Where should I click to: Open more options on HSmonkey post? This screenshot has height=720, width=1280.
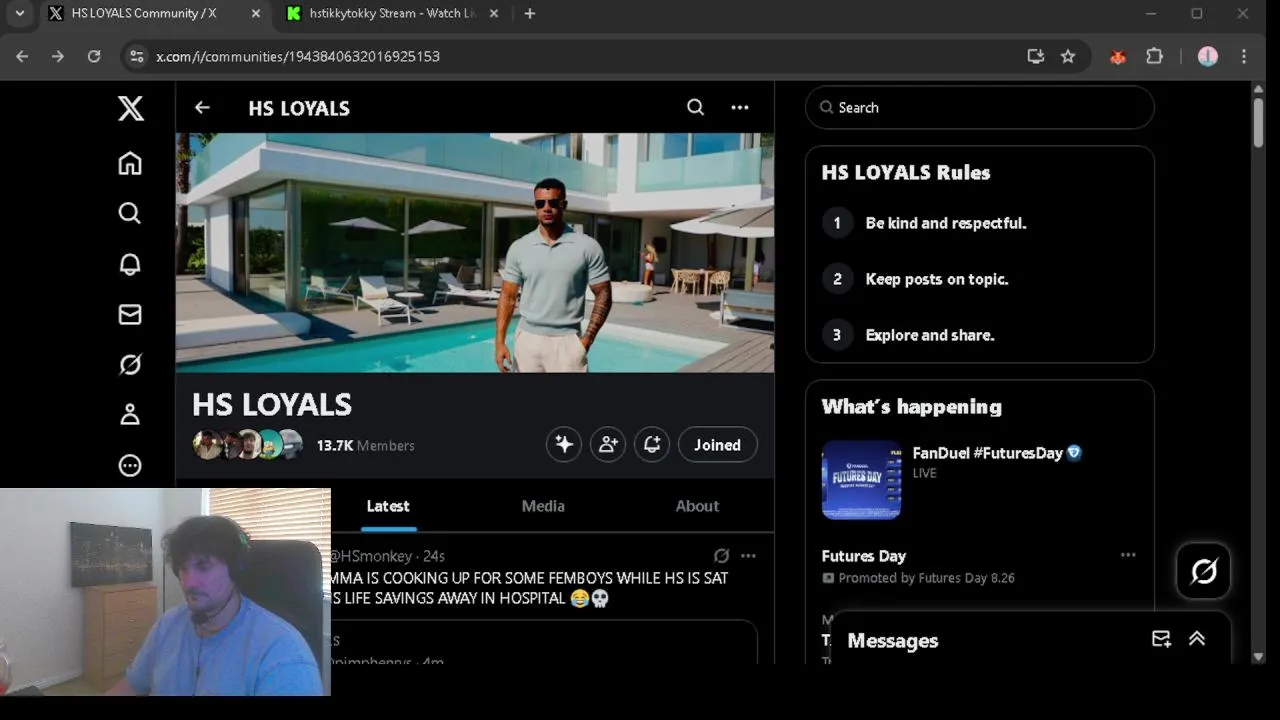tap(748, 556)
